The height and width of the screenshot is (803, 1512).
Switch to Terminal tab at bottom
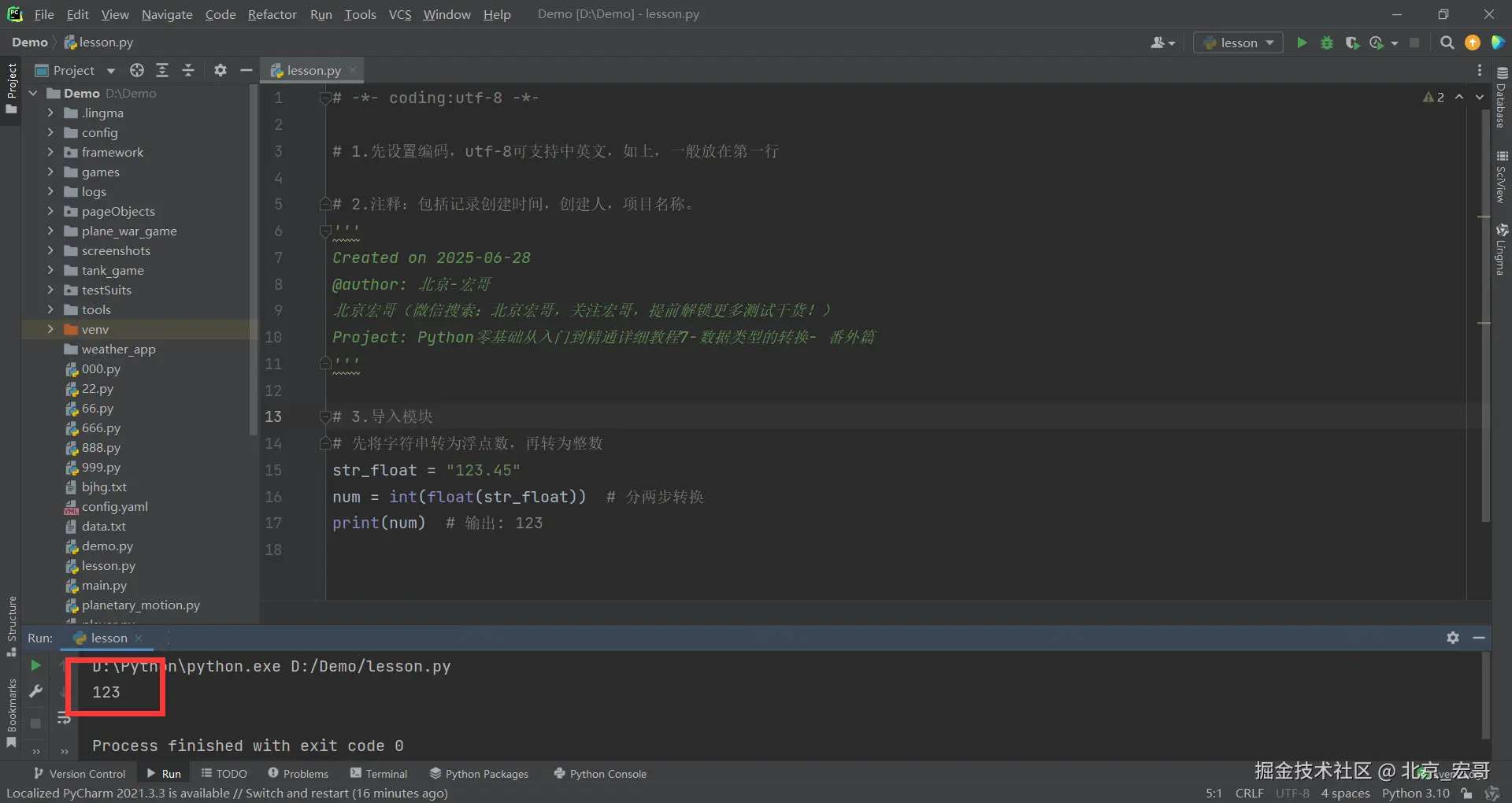point(379,774)
